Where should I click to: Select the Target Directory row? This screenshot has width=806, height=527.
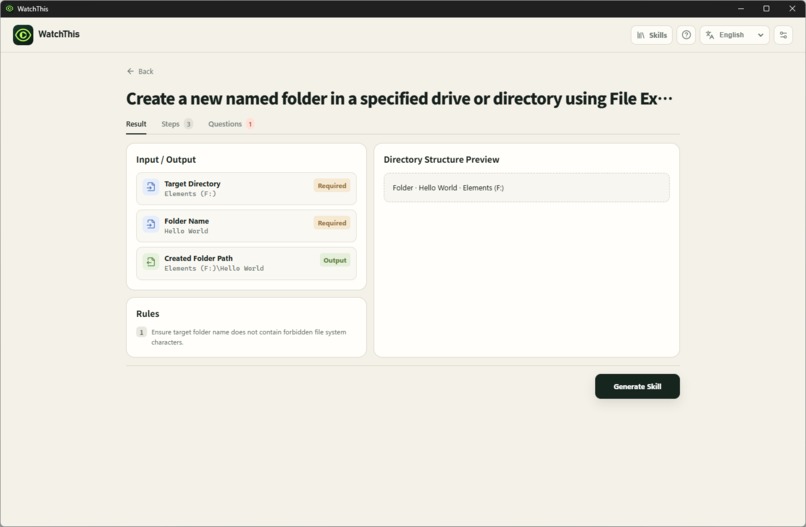[x=246, y=188]
